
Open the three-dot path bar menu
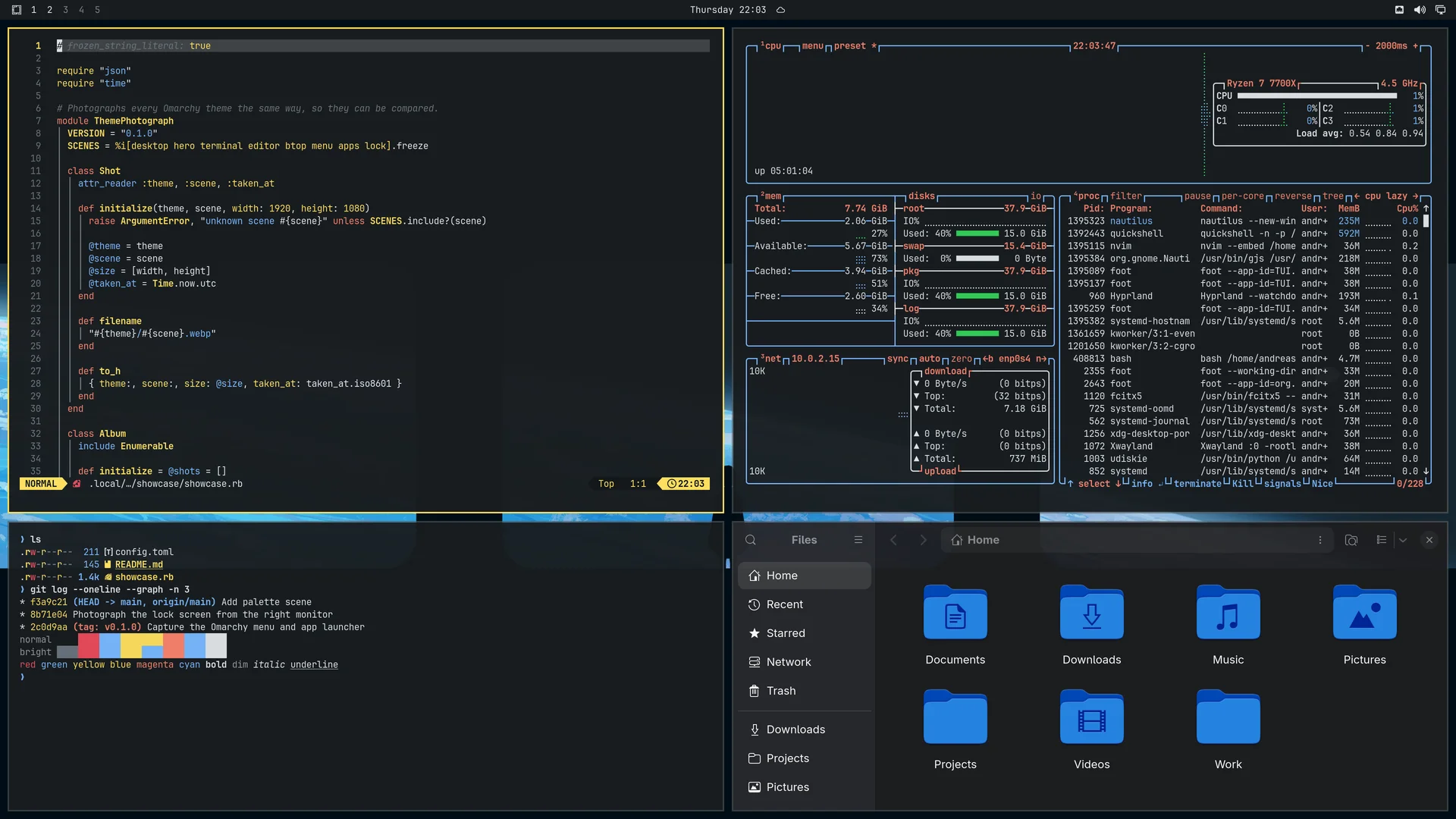(x=1320, y=540)
